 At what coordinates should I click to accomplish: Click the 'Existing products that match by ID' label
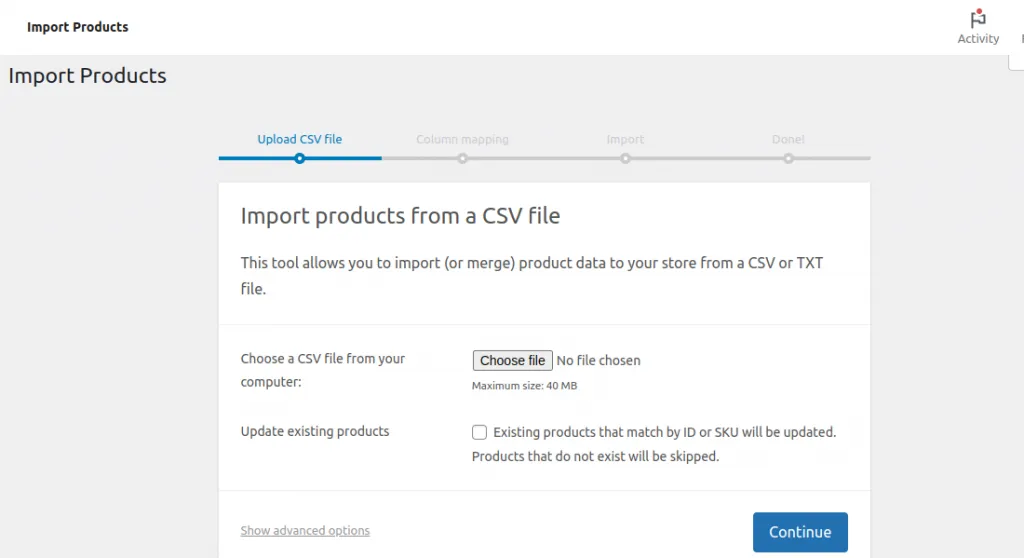pos(664,432)
